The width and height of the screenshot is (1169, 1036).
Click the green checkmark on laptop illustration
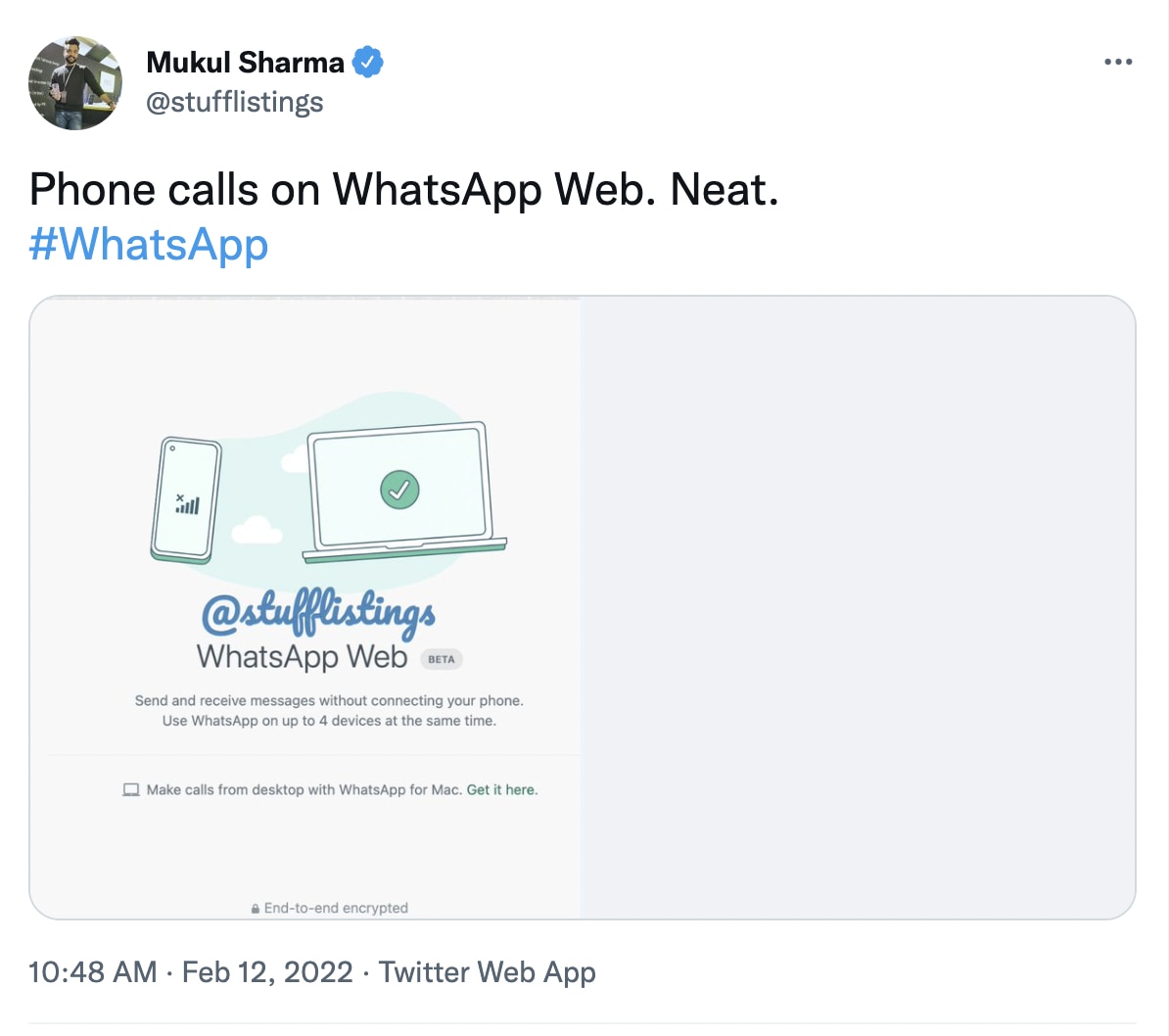pos(399,489)
